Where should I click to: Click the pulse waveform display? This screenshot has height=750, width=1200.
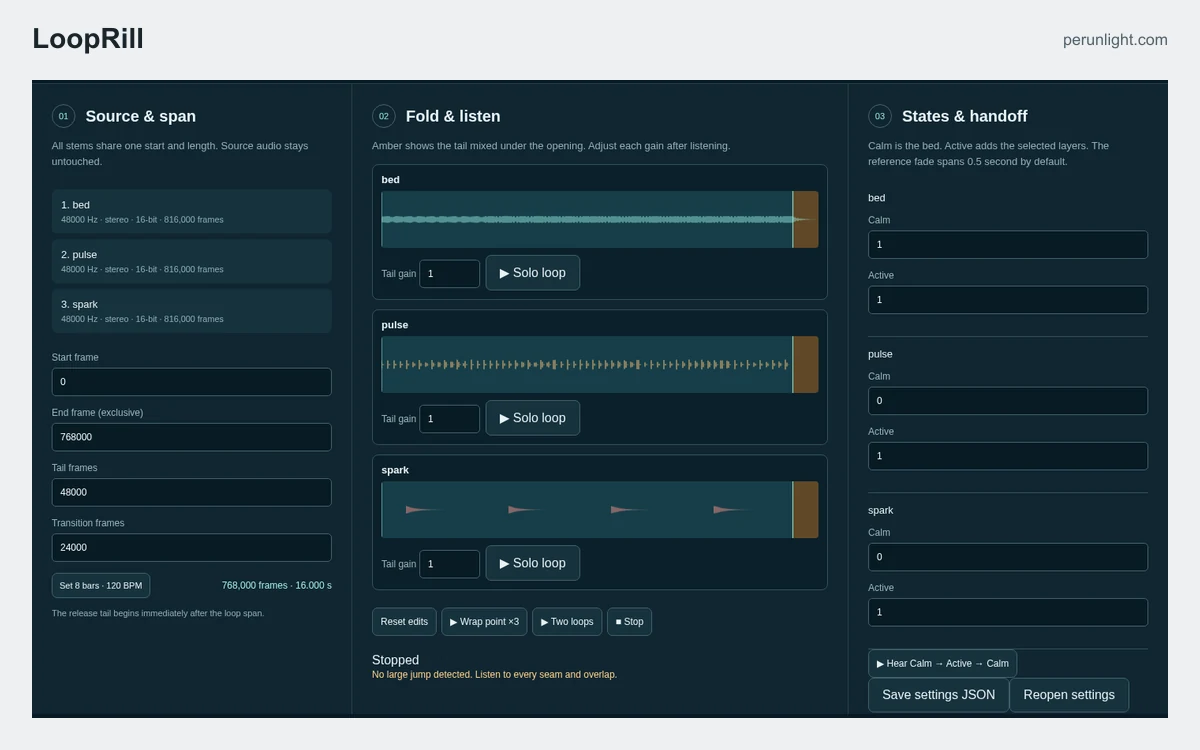600,364
